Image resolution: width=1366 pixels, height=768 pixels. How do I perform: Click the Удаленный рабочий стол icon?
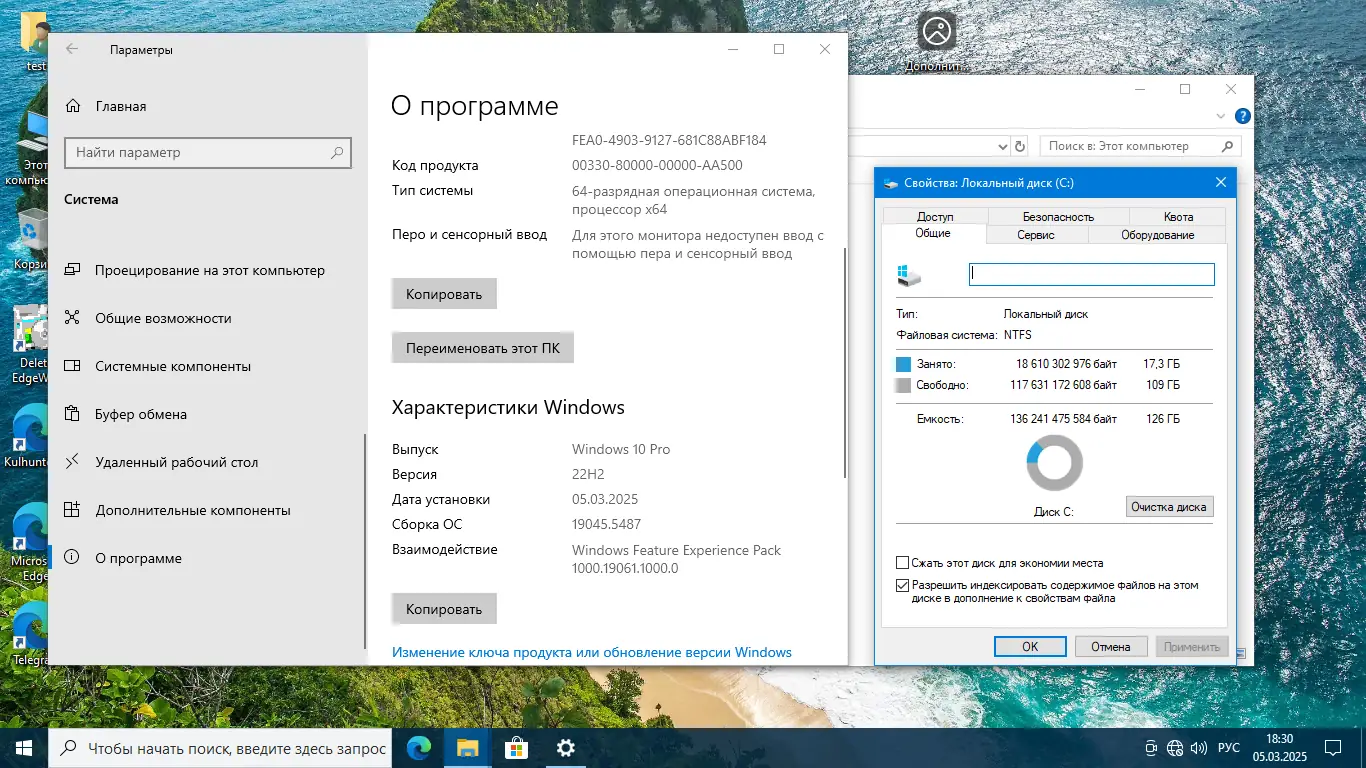point(72,462)
